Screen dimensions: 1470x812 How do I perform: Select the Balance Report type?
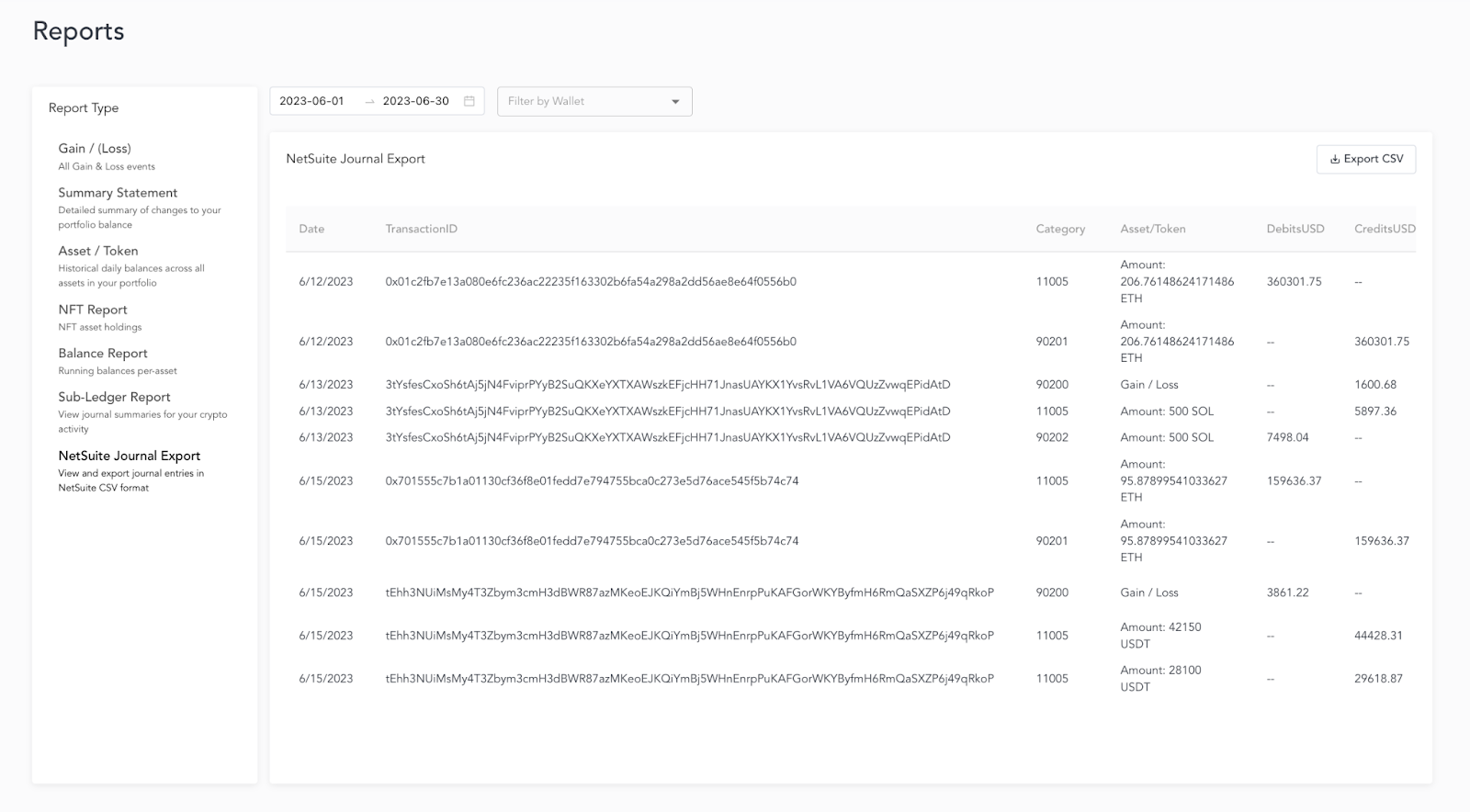click(103, 354)
